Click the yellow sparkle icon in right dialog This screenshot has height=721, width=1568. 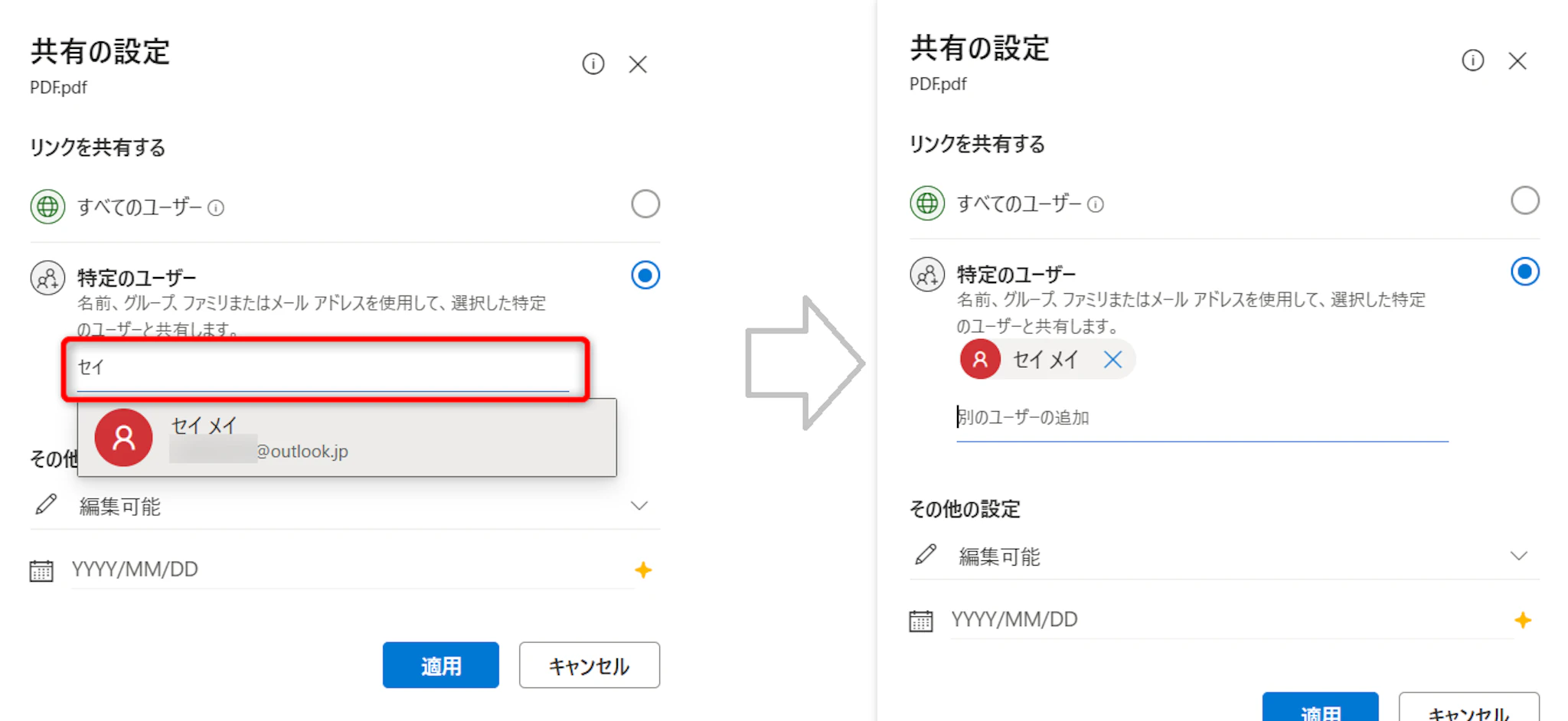click(x=1522, y=620)
